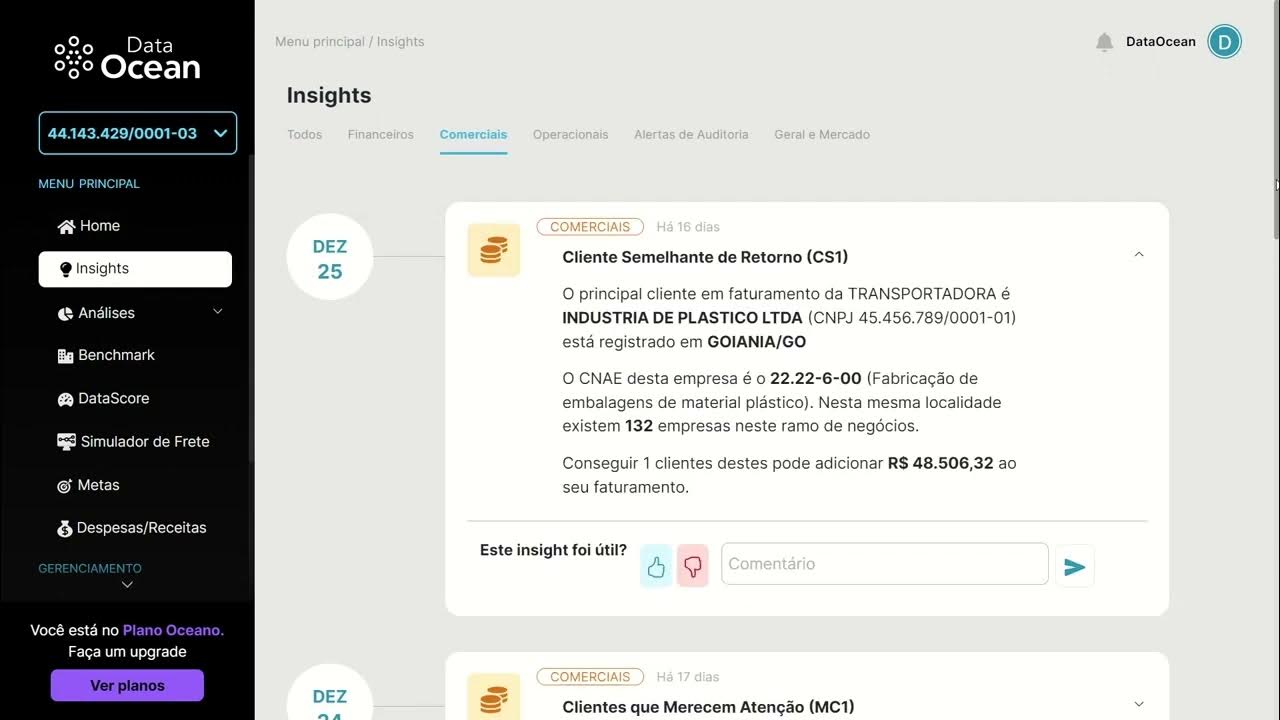Viewport: 1280px width, 720px height.
Task: Click inside the Comentário input field
Action: click(x=884, y=563)
